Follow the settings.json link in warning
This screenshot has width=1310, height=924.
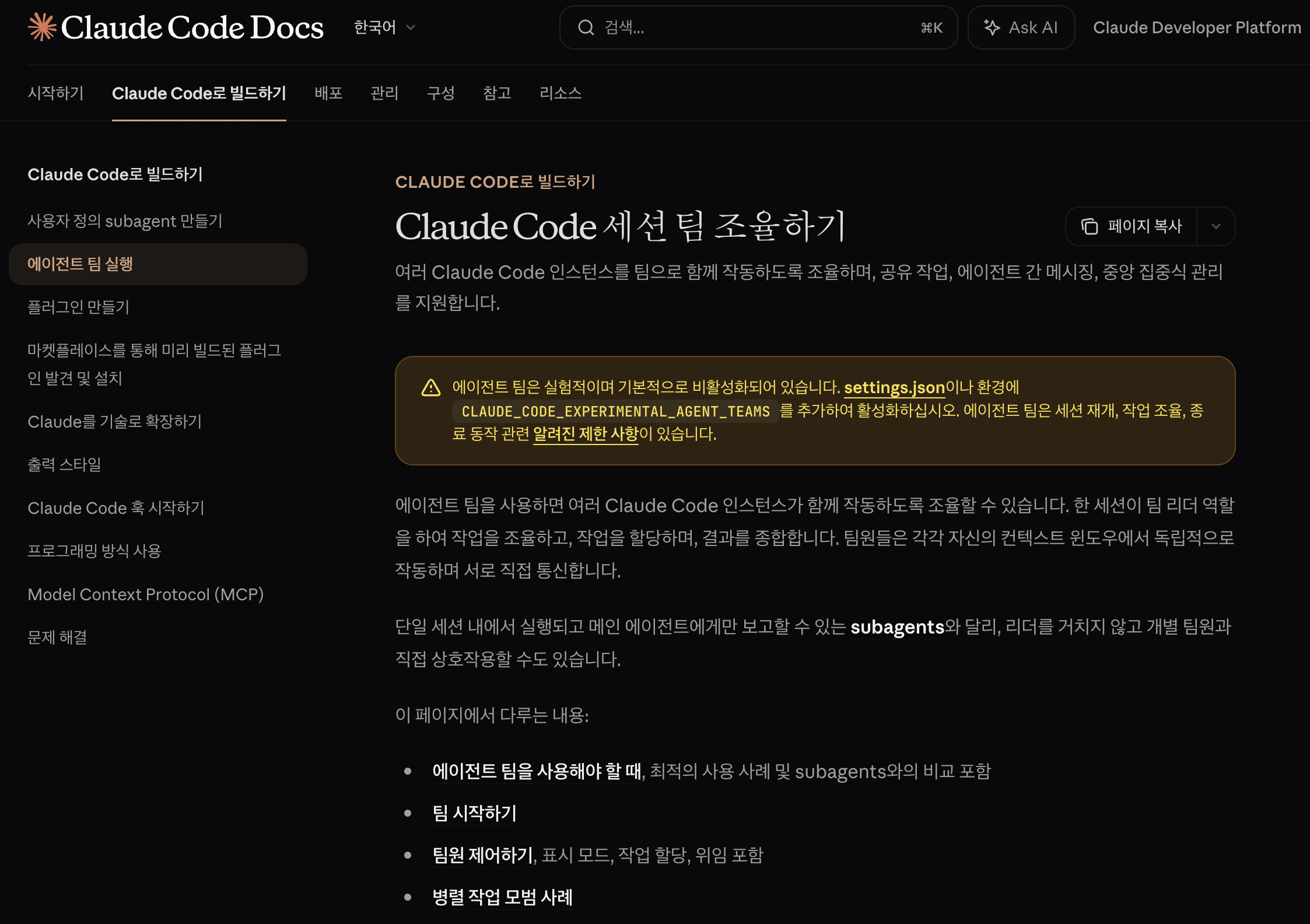tap(894, 387)
